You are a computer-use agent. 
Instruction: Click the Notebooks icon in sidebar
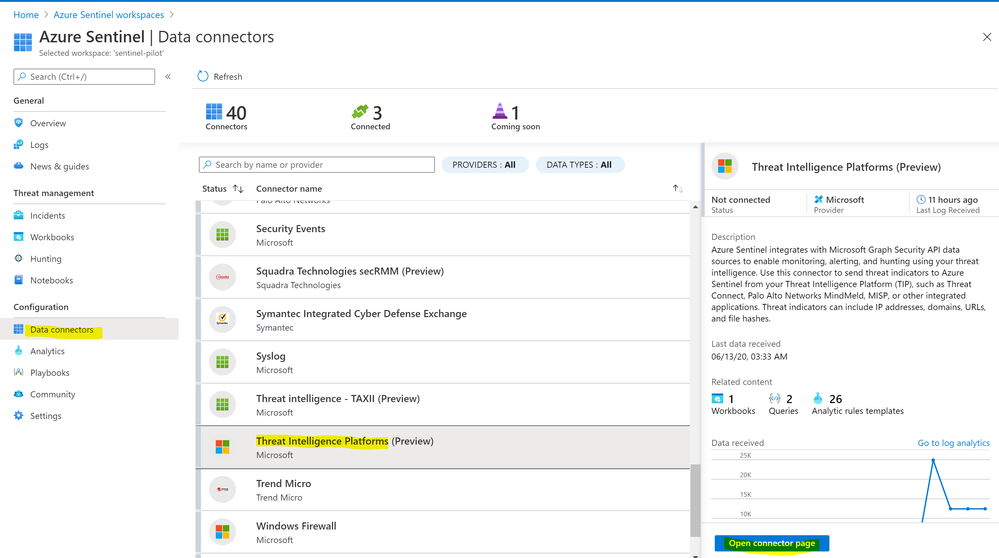(x=18, y=280)
